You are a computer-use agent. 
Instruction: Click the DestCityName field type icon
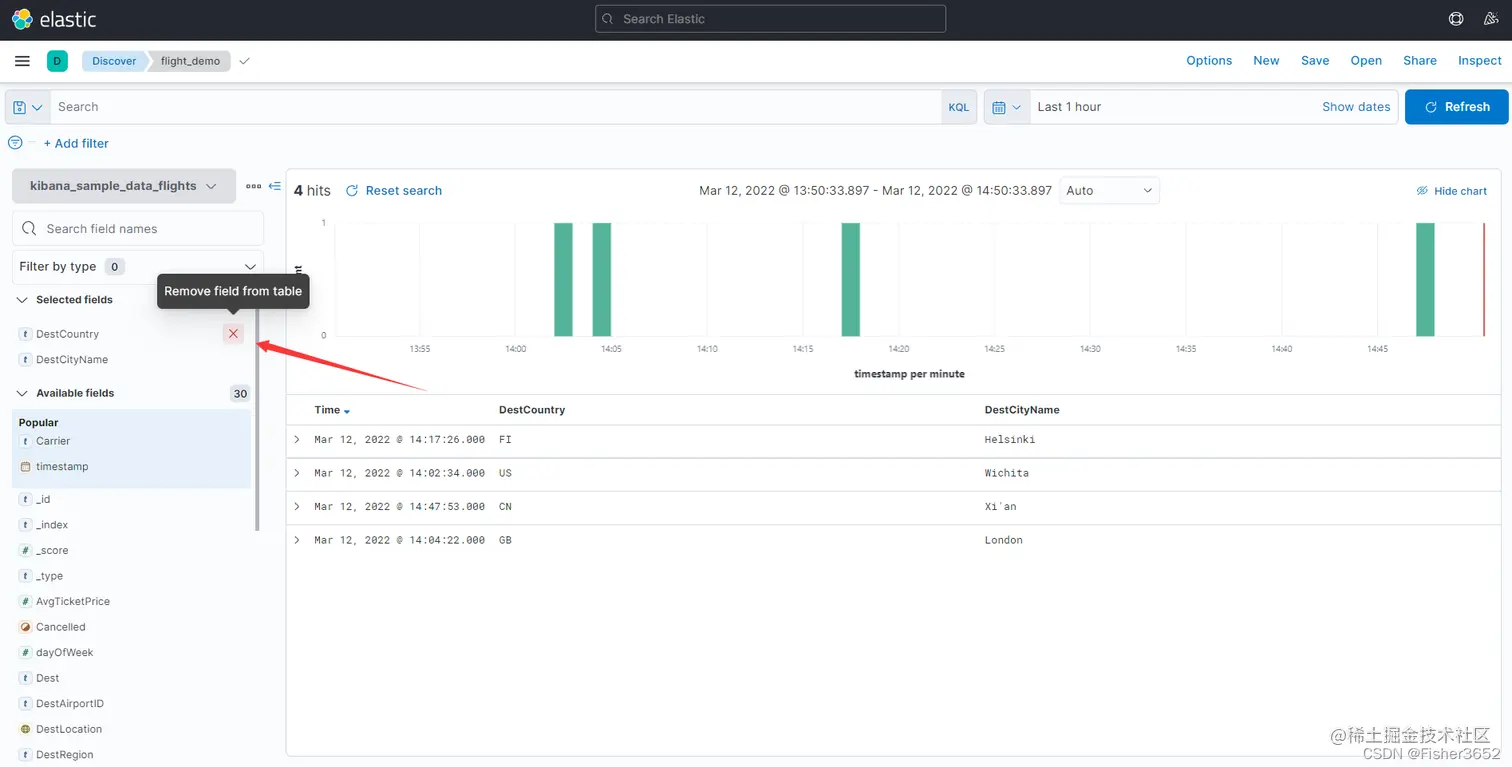pos(25,360)
